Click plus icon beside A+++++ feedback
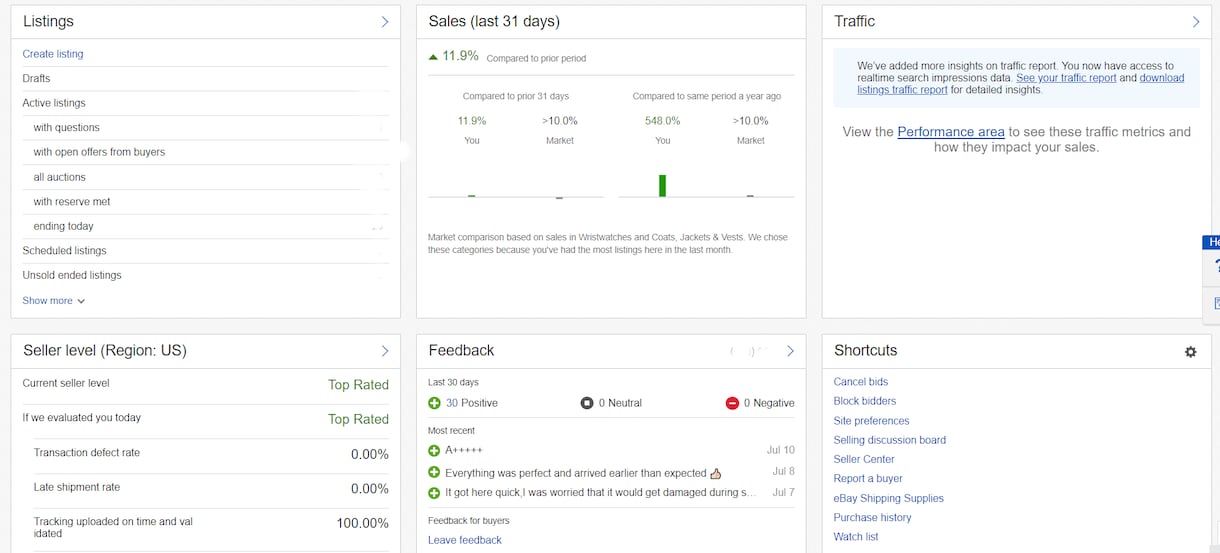Viewport: 1220px width, 553px height. tap(434, 451)
